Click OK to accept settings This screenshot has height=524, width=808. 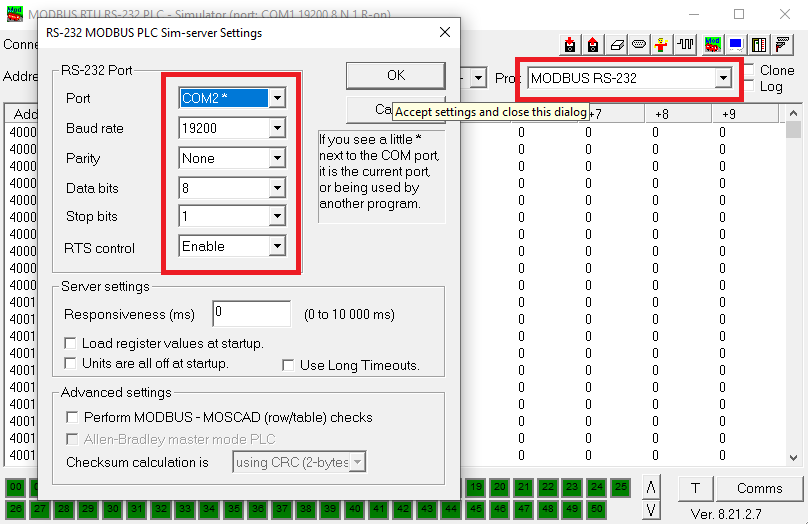(396, 75)
